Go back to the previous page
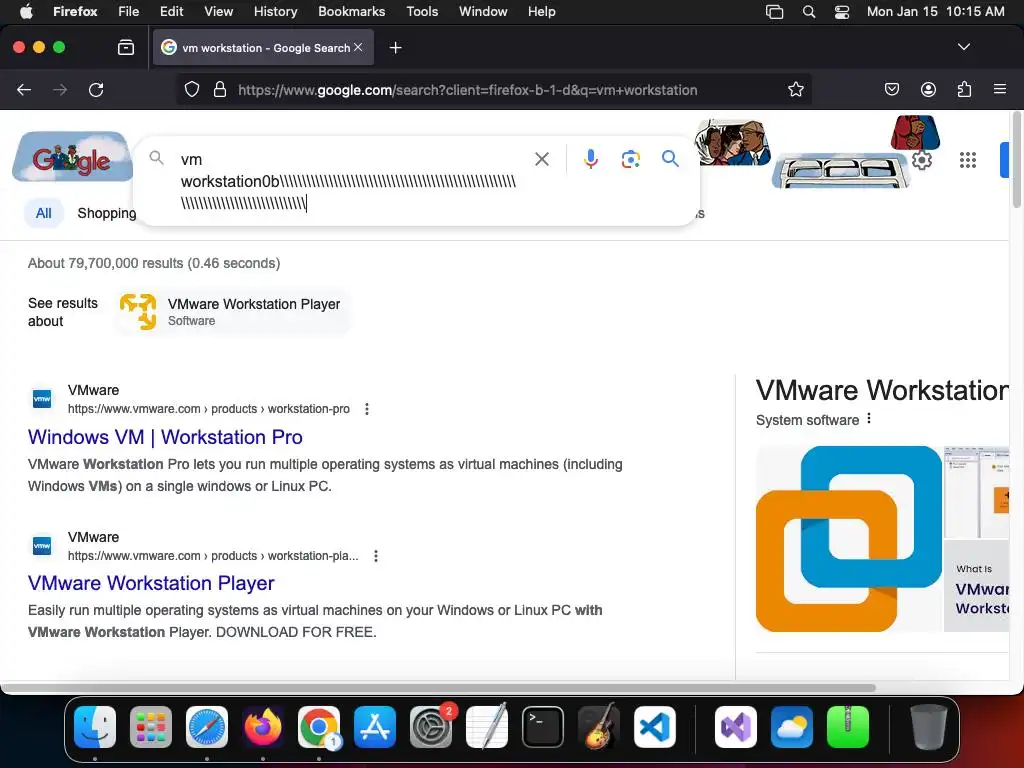 [x=24, y=89]
